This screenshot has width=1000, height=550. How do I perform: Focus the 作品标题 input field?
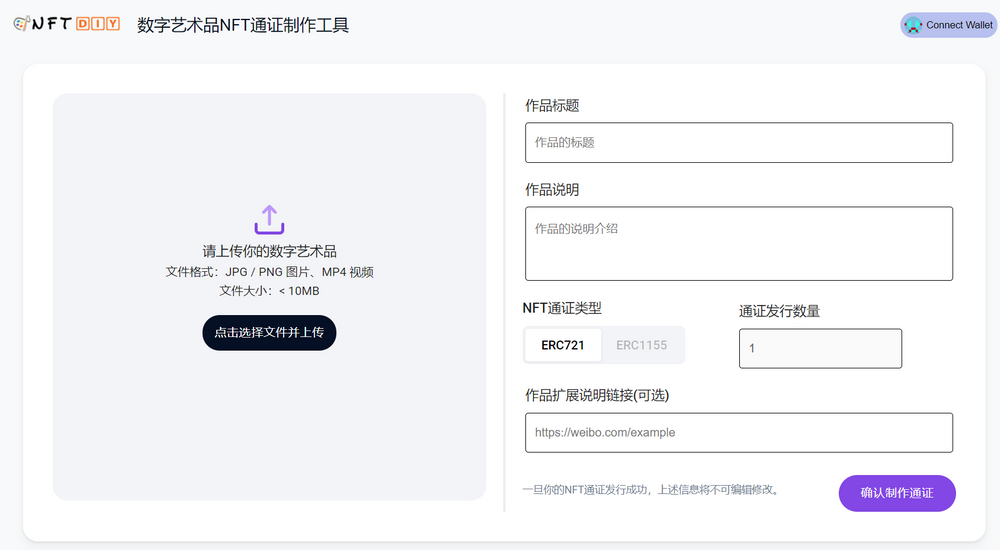[739, 142]
